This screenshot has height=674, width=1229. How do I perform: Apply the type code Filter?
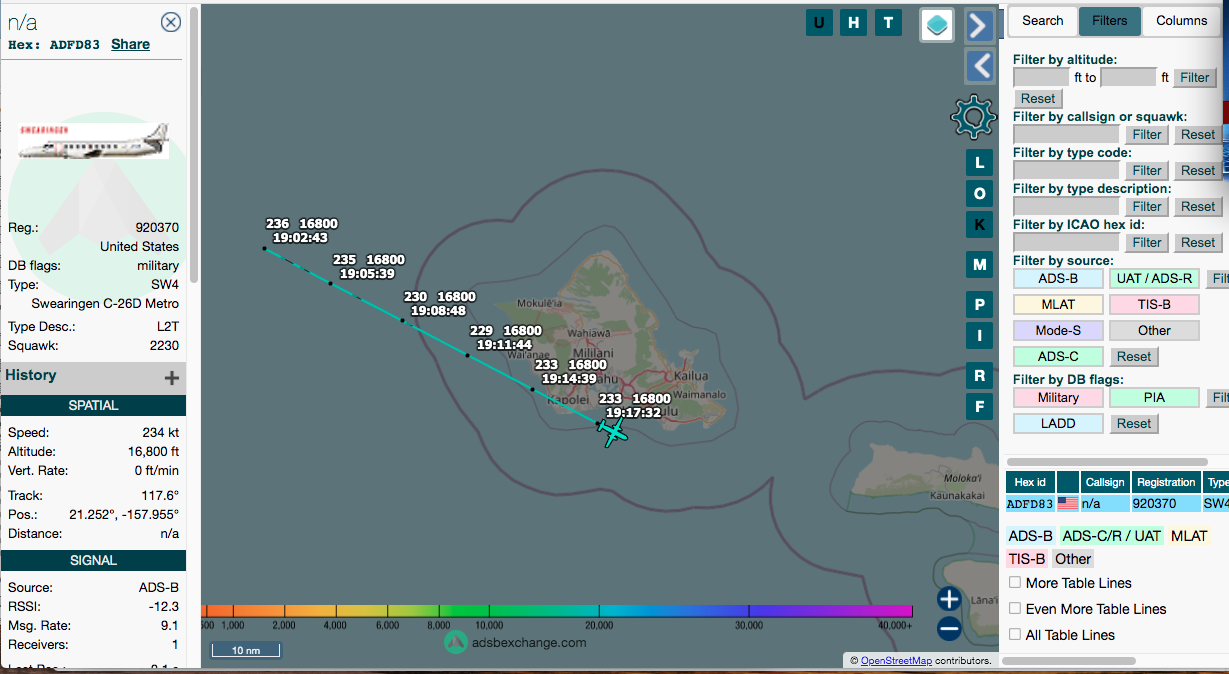tap(1147, 170)
